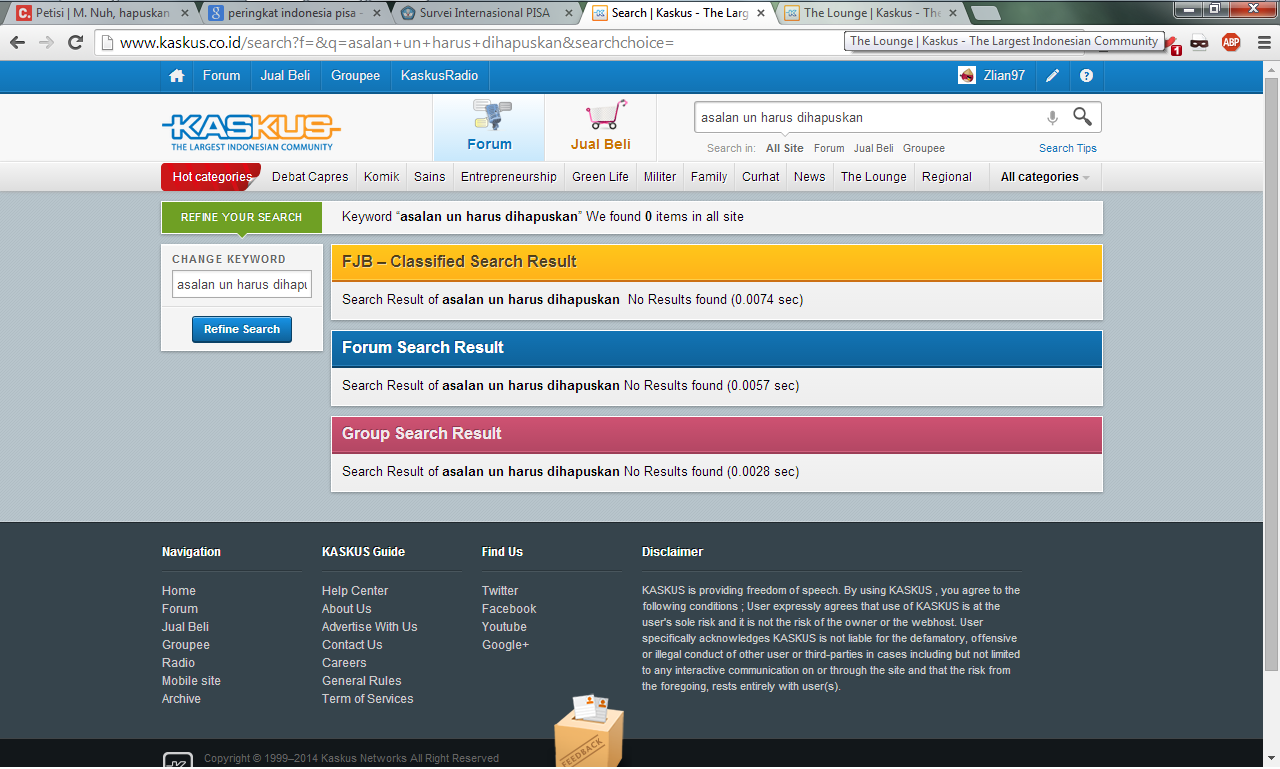Open Curhat category
The width and height of the screenshot is (1280, 769).
(760, 177)
